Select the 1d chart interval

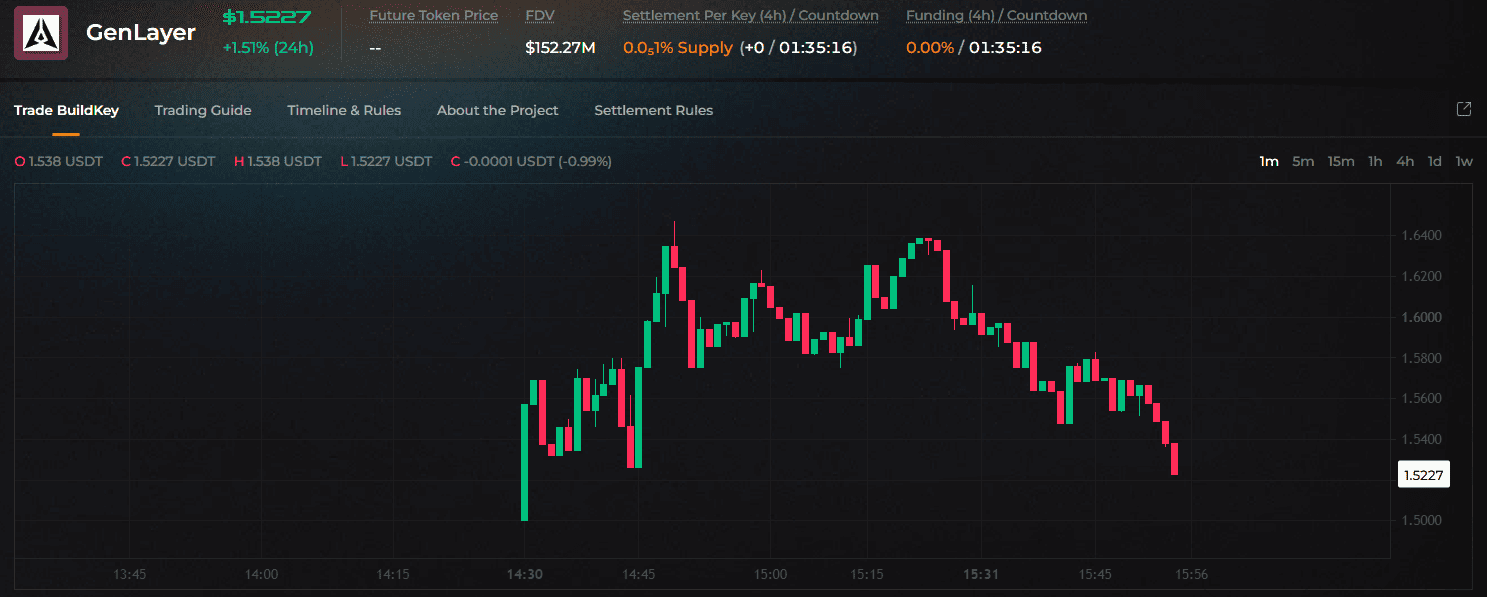tap(1434, 161)
